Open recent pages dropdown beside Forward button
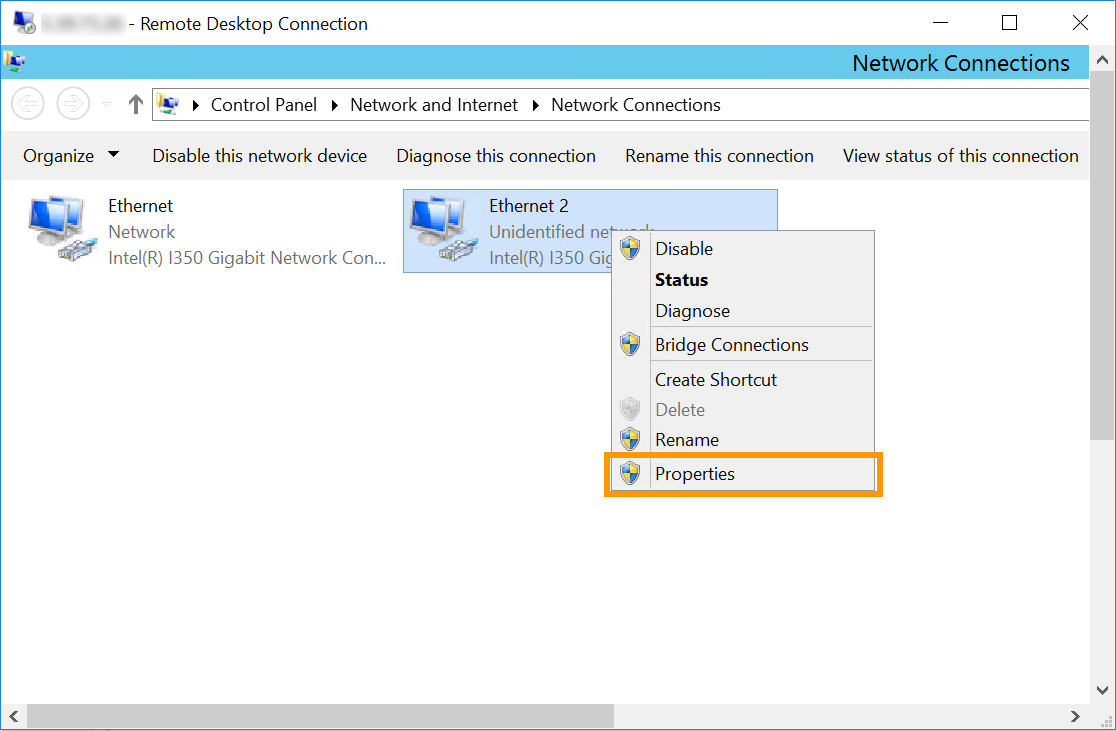The width and height of the screenshot is (1116, 731). pos(105,104)
